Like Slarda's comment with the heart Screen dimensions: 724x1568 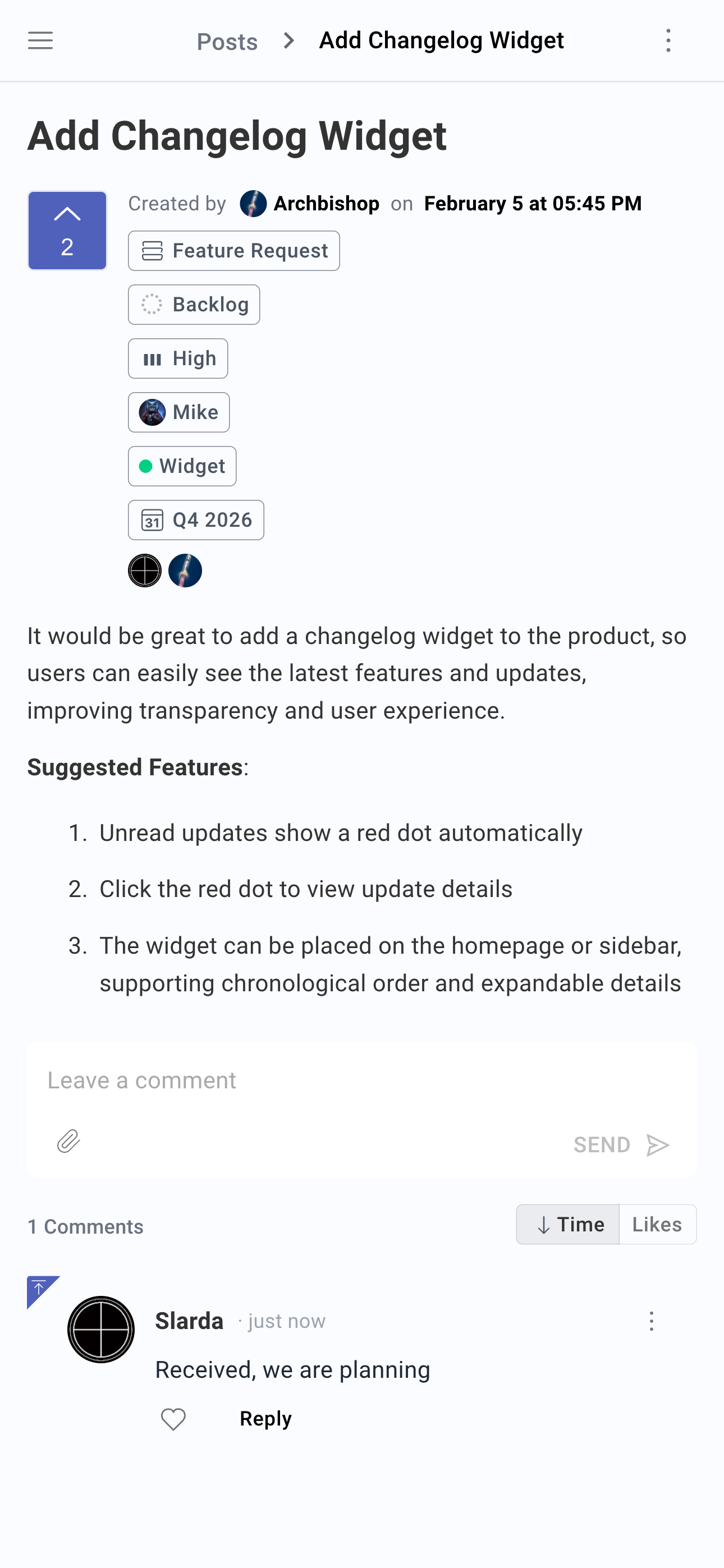click(173, 1419)
